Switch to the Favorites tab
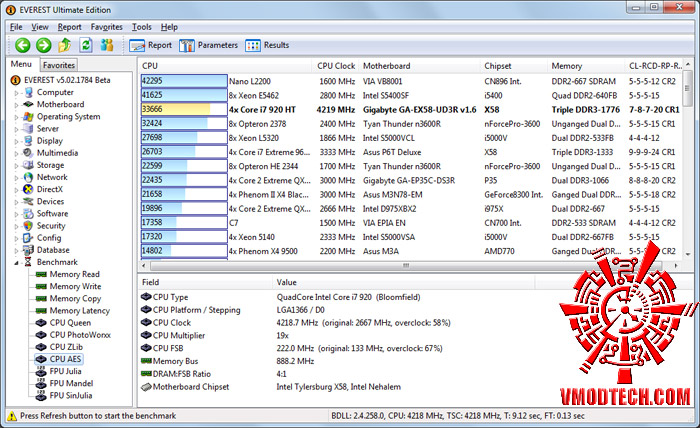This screenshot has height=428, width=700. (x=59, y=65)
